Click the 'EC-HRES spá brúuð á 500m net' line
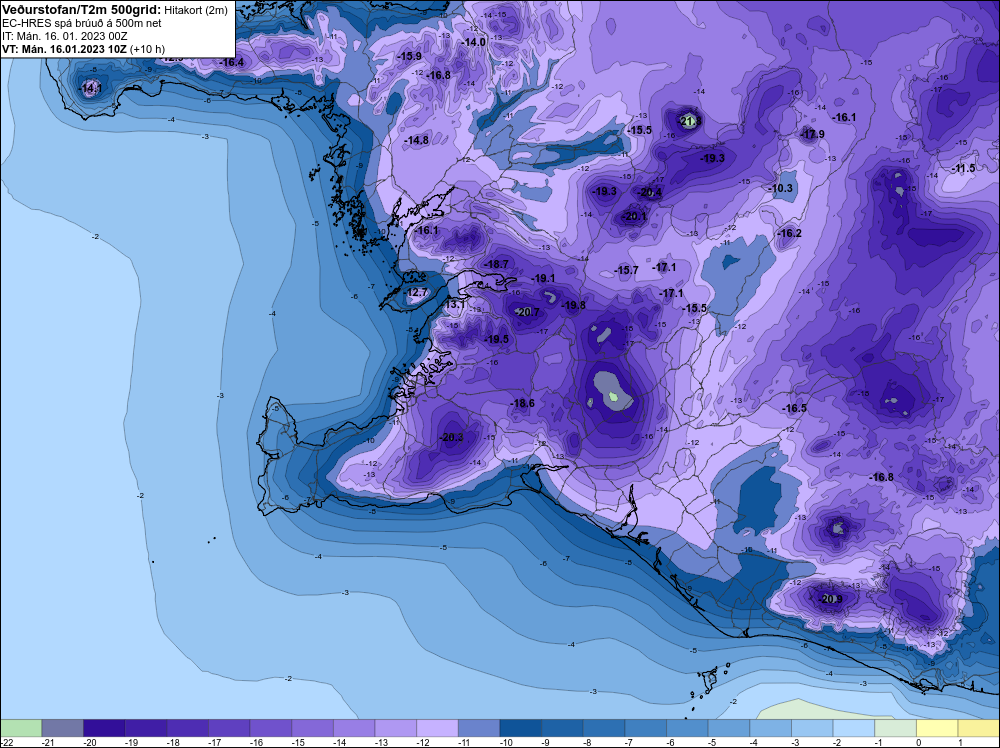This screenshot has height=748, width=1000. (82, 24)
